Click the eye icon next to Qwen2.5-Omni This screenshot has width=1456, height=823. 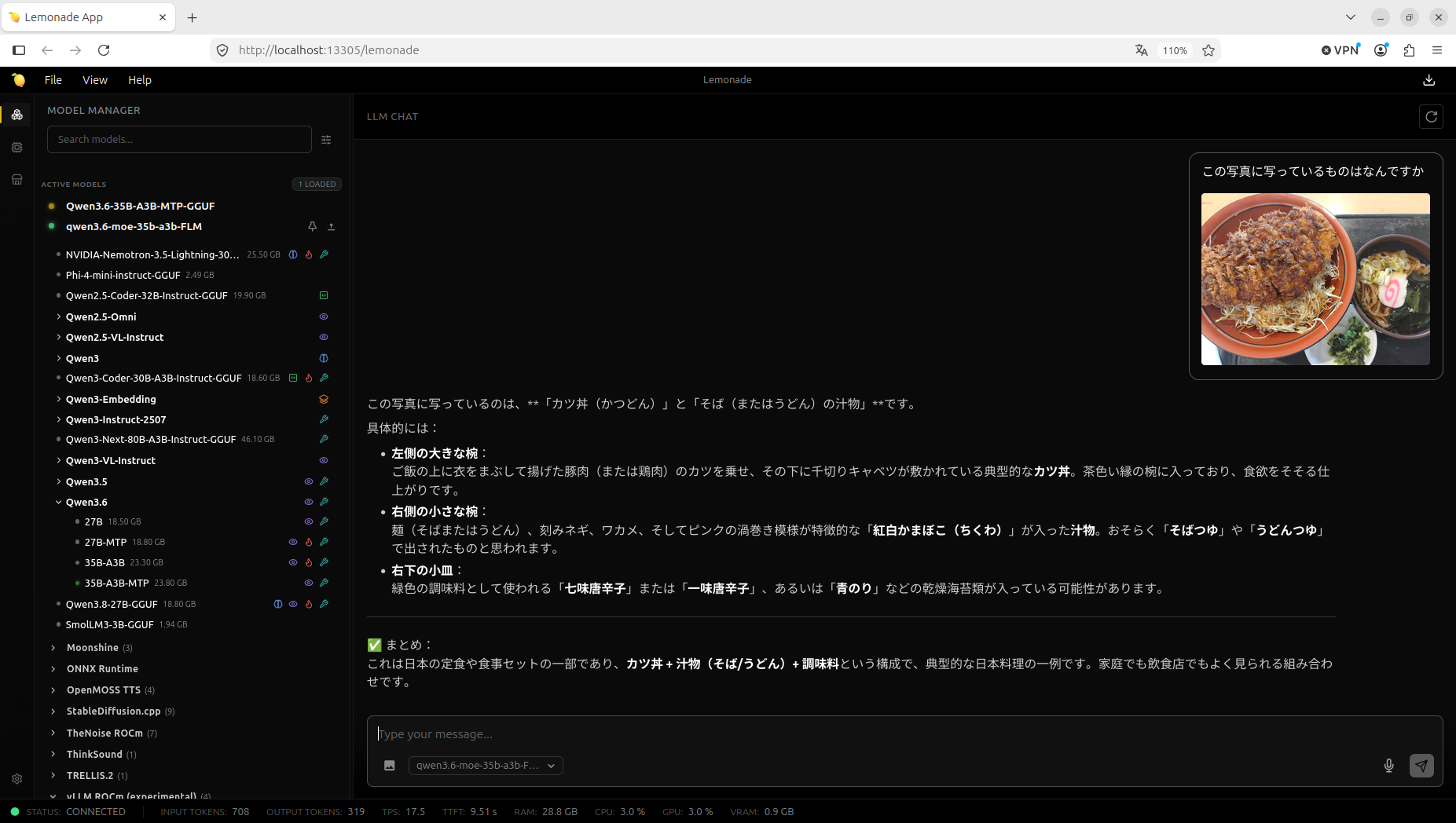(323, 317)
